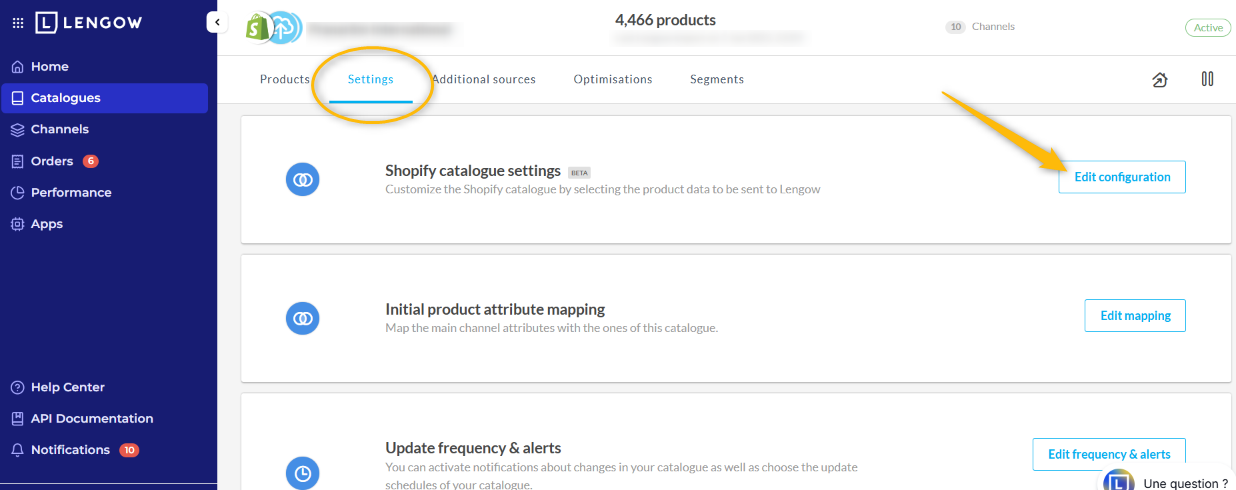The width and height of the screenshot is (1236, 490).
Task: Open the Channels sidebar item
Action: click(x=59, y=129)
